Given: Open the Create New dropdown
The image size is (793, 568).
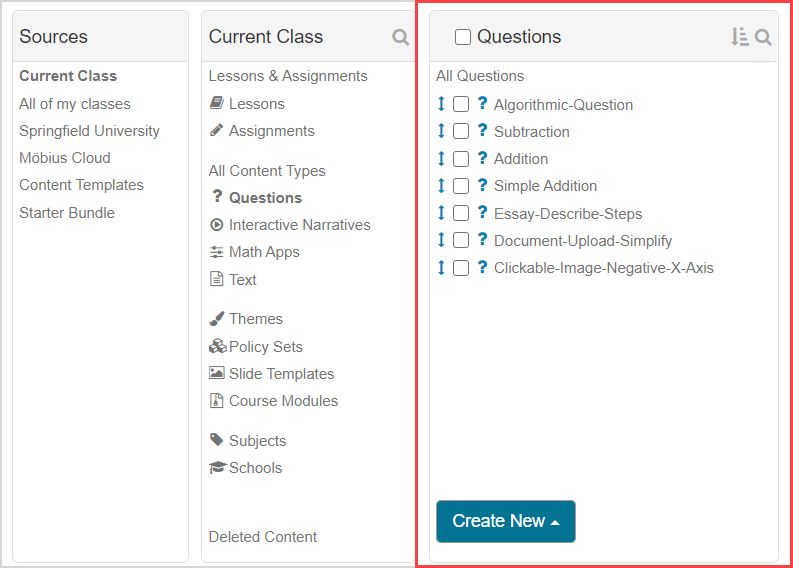Looking at the screenshot, I should pos(505,521).
